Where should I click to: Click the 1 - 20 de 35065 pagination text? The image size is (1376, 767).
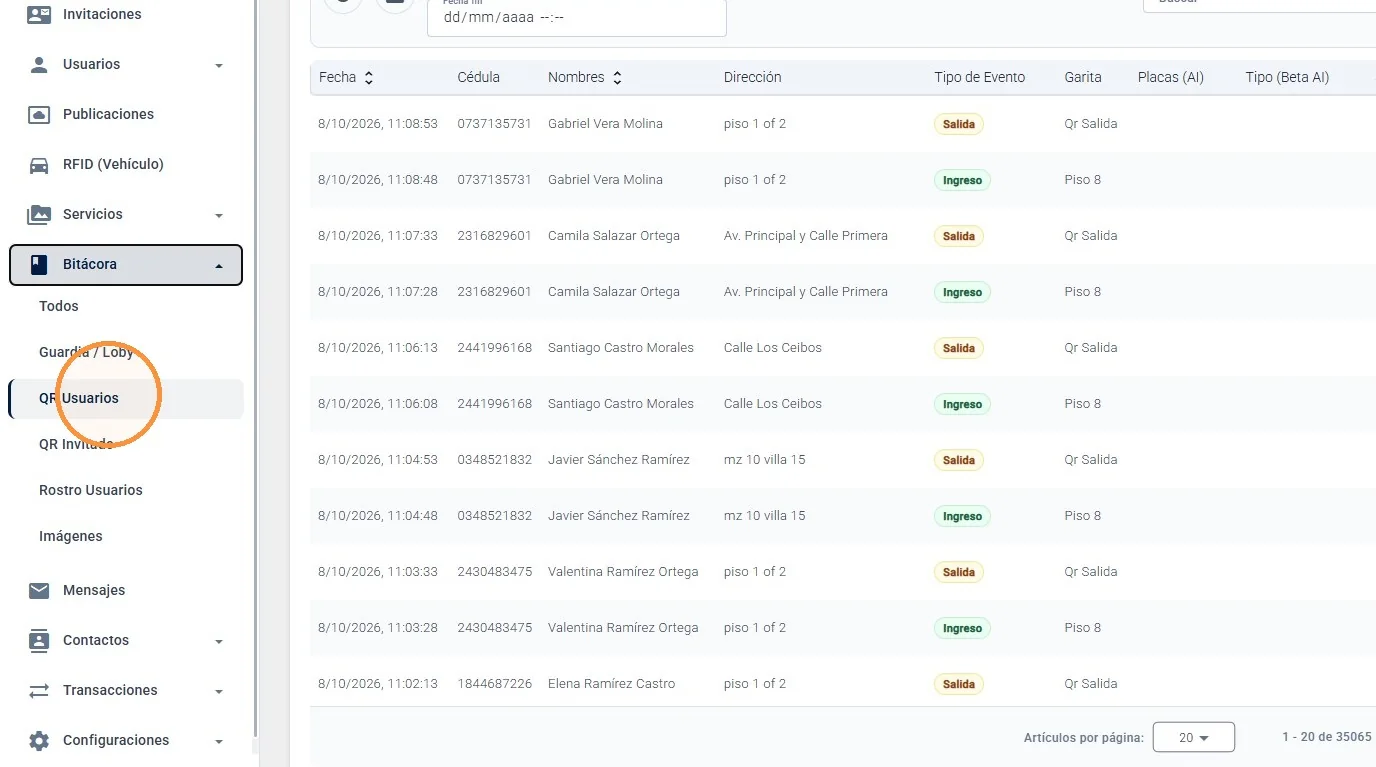pos(1327,737)
